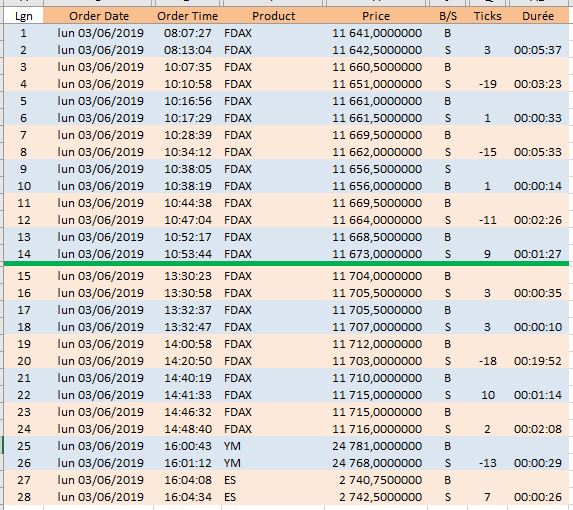Click duration 00:05:37 in row 2
Image resolution: width=573 pixels, height=510 pixels.
tap(538, 50)
